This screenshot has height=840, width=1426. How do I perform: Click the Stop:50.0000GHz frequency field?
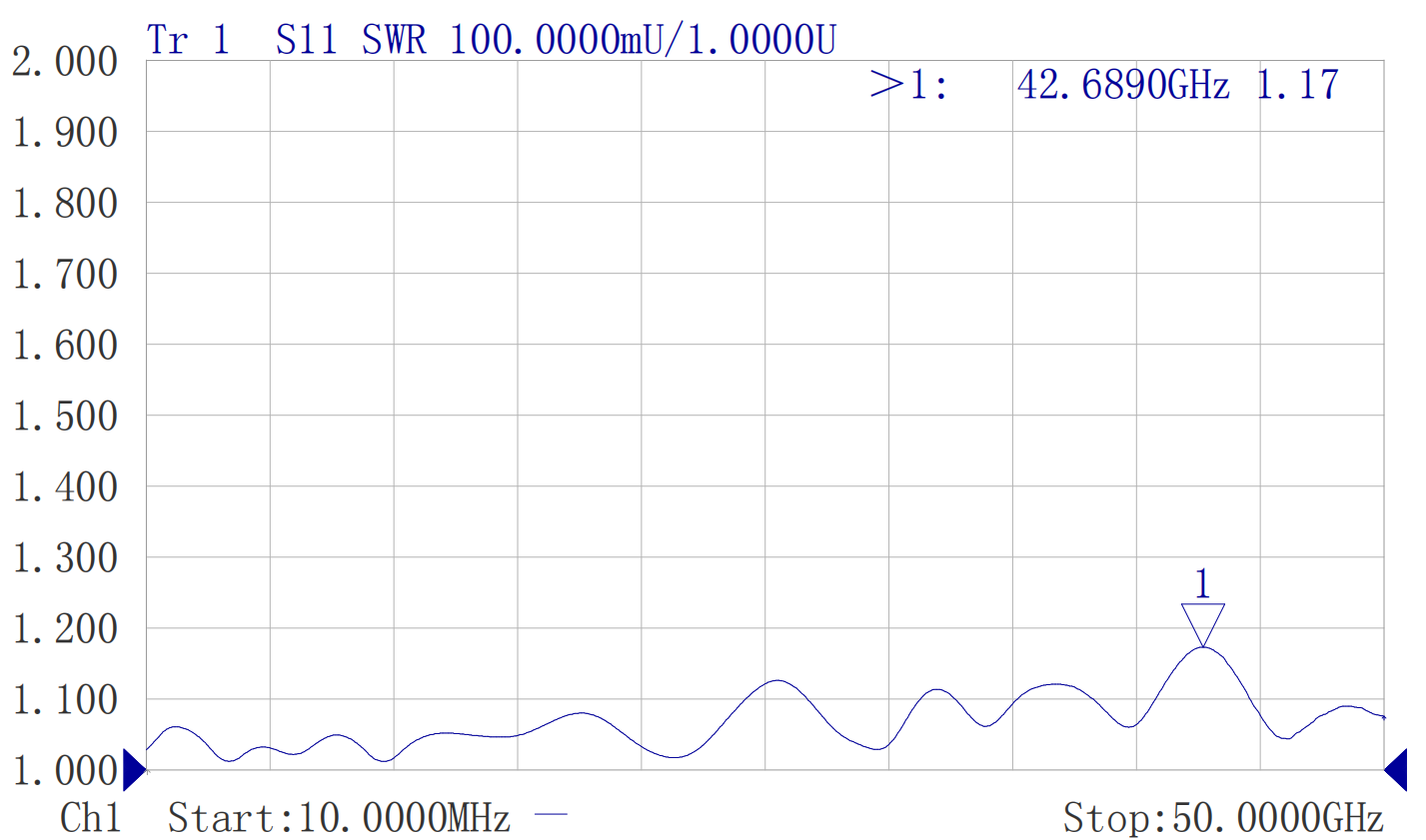[x=1223, y=818]
